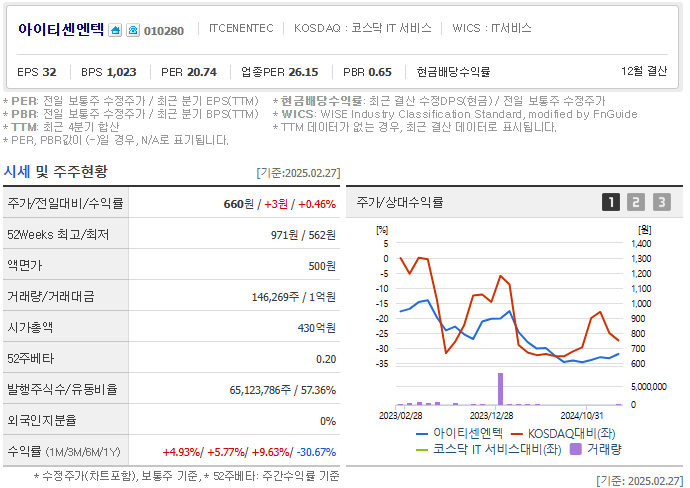This screenshot has width=690, height=488.
Task: Click the 외국인지분율 row label
Action: [42, 420]
